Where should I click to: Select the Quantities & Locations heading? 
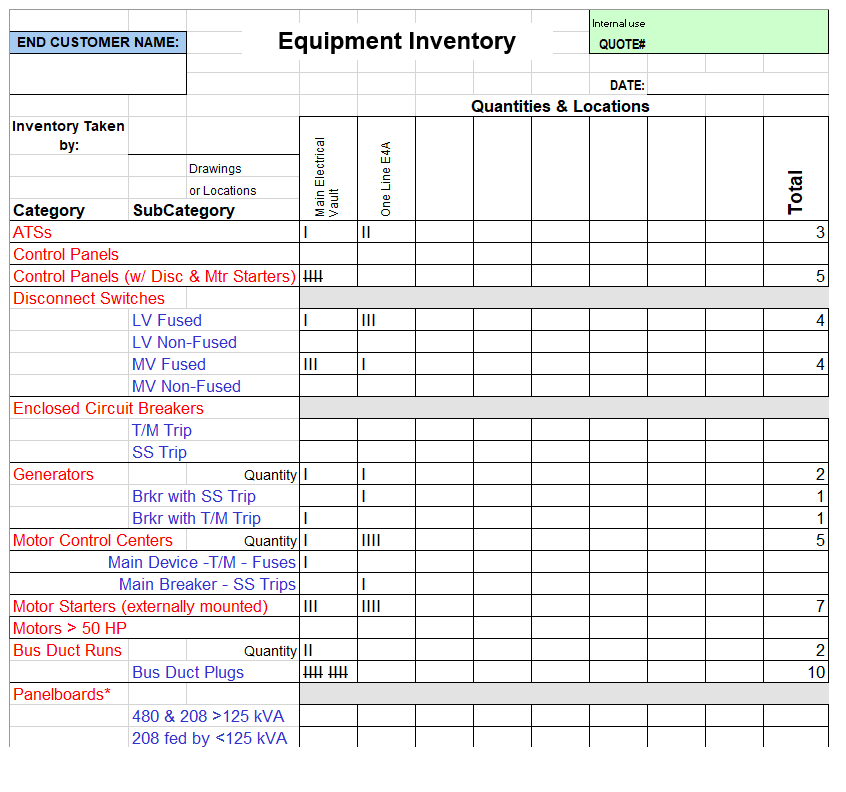[560, 106]
